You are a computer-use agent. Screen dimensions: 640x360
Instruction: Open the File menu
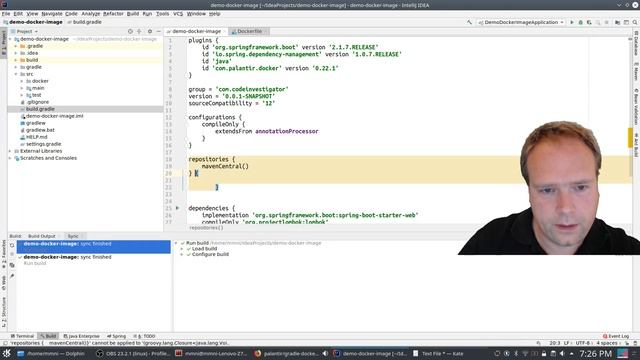(x=6, y=13)
